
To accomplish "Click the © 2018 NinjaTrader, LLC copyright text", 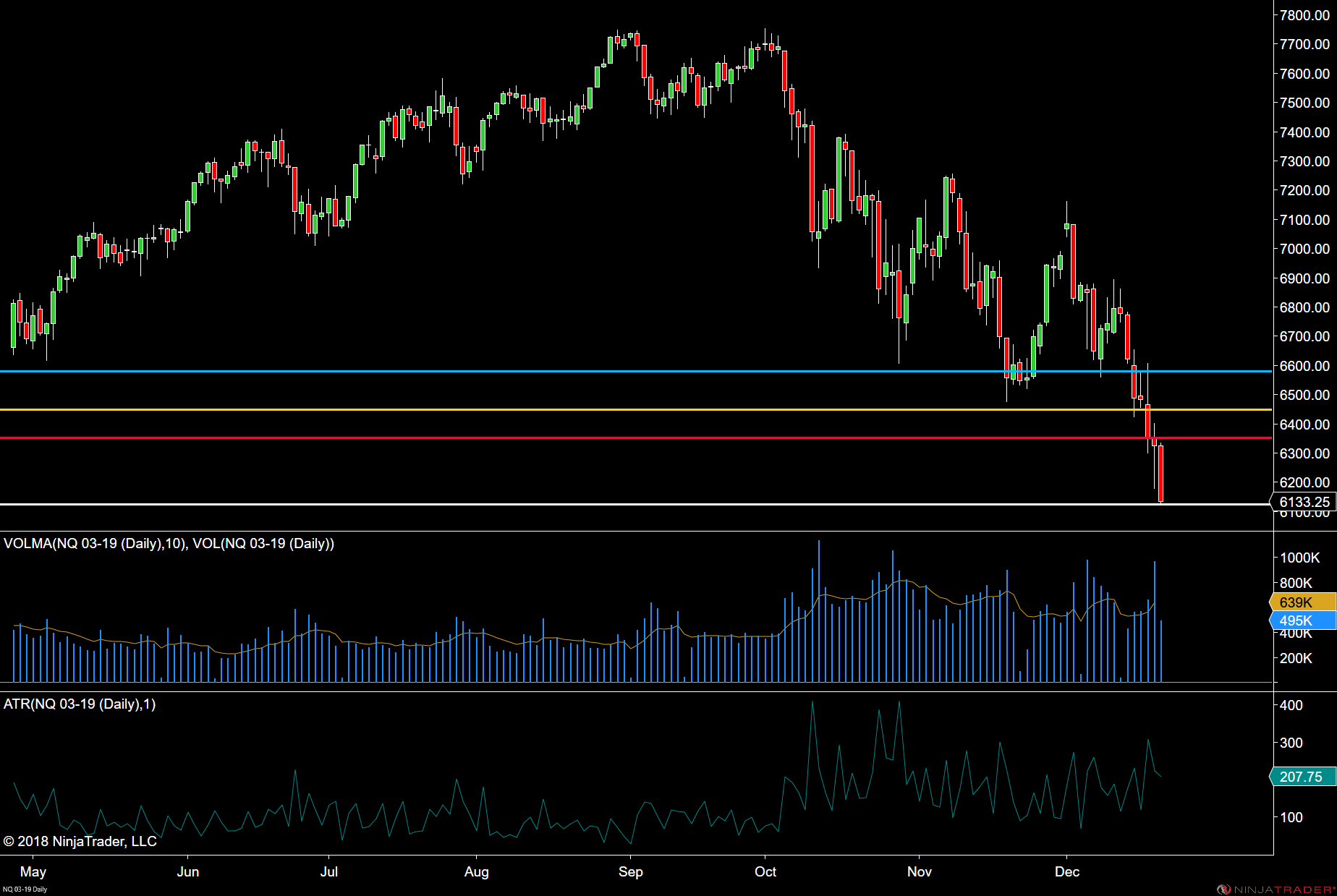I will (x=80, y=841).
